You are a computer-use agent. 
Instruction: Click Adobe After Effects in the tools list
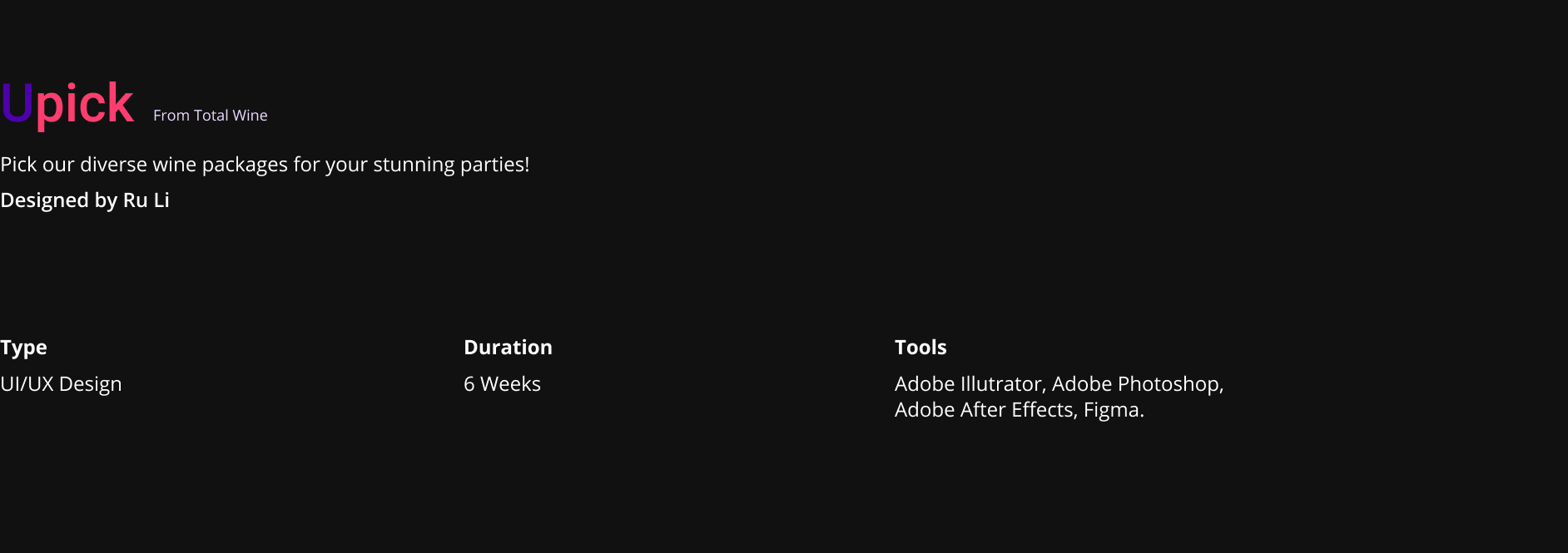[x=984, y=410]
